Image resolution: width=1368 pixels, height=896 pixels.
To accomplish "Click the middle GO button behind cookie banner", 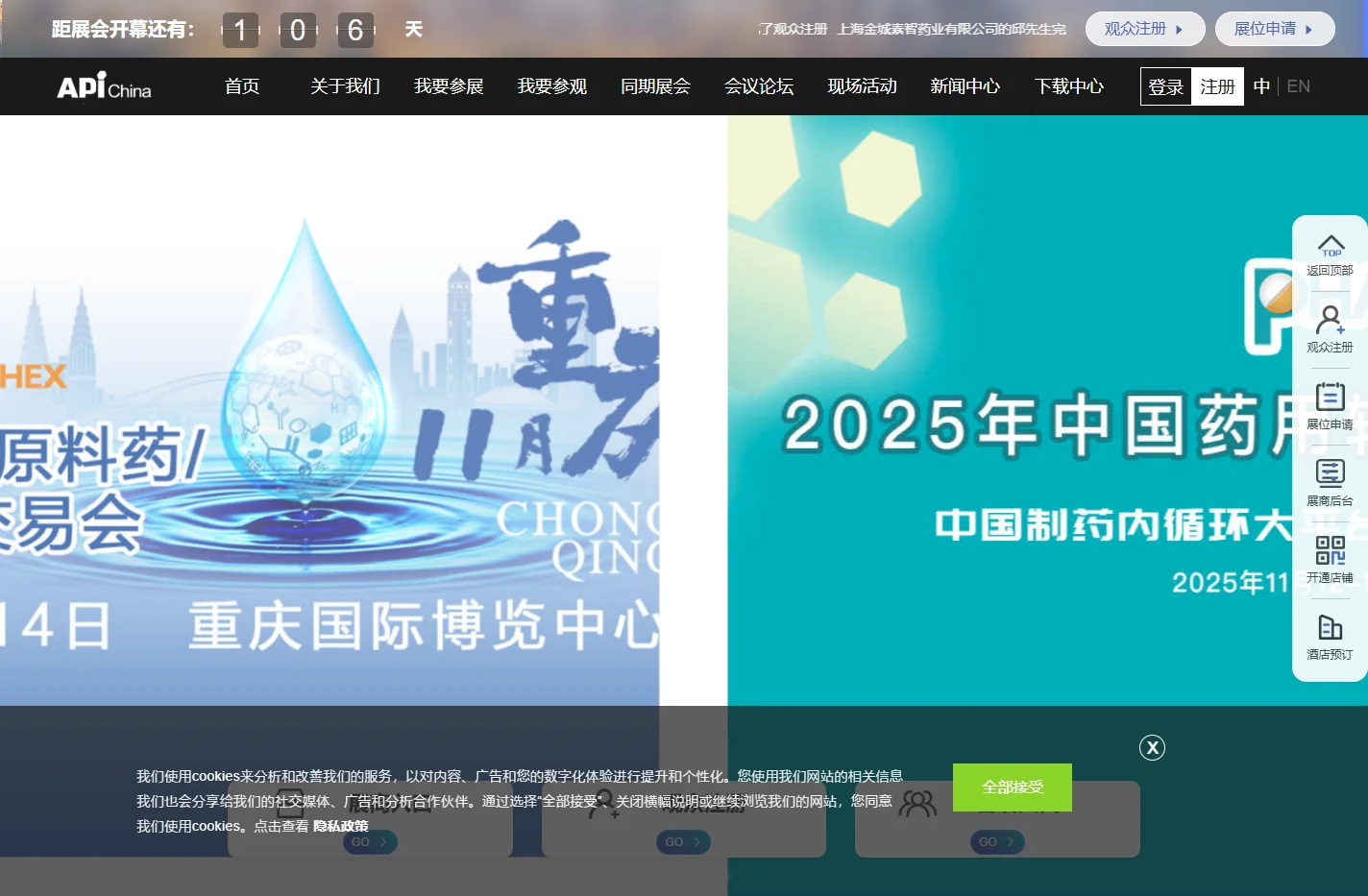I will click(x=683, y=842).
